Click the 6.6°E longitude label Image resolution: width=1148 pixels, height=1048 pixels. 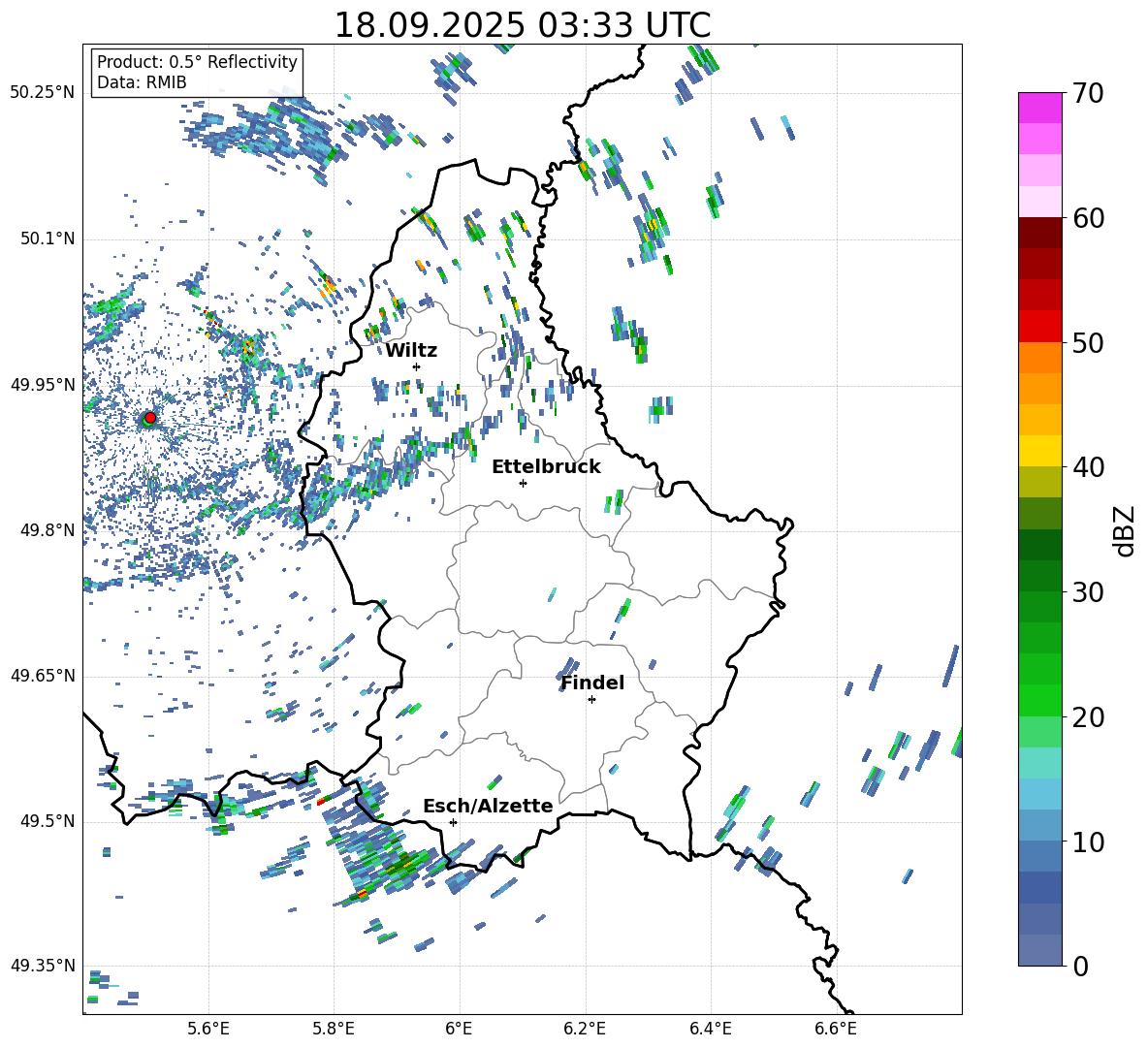point(836,1029)
